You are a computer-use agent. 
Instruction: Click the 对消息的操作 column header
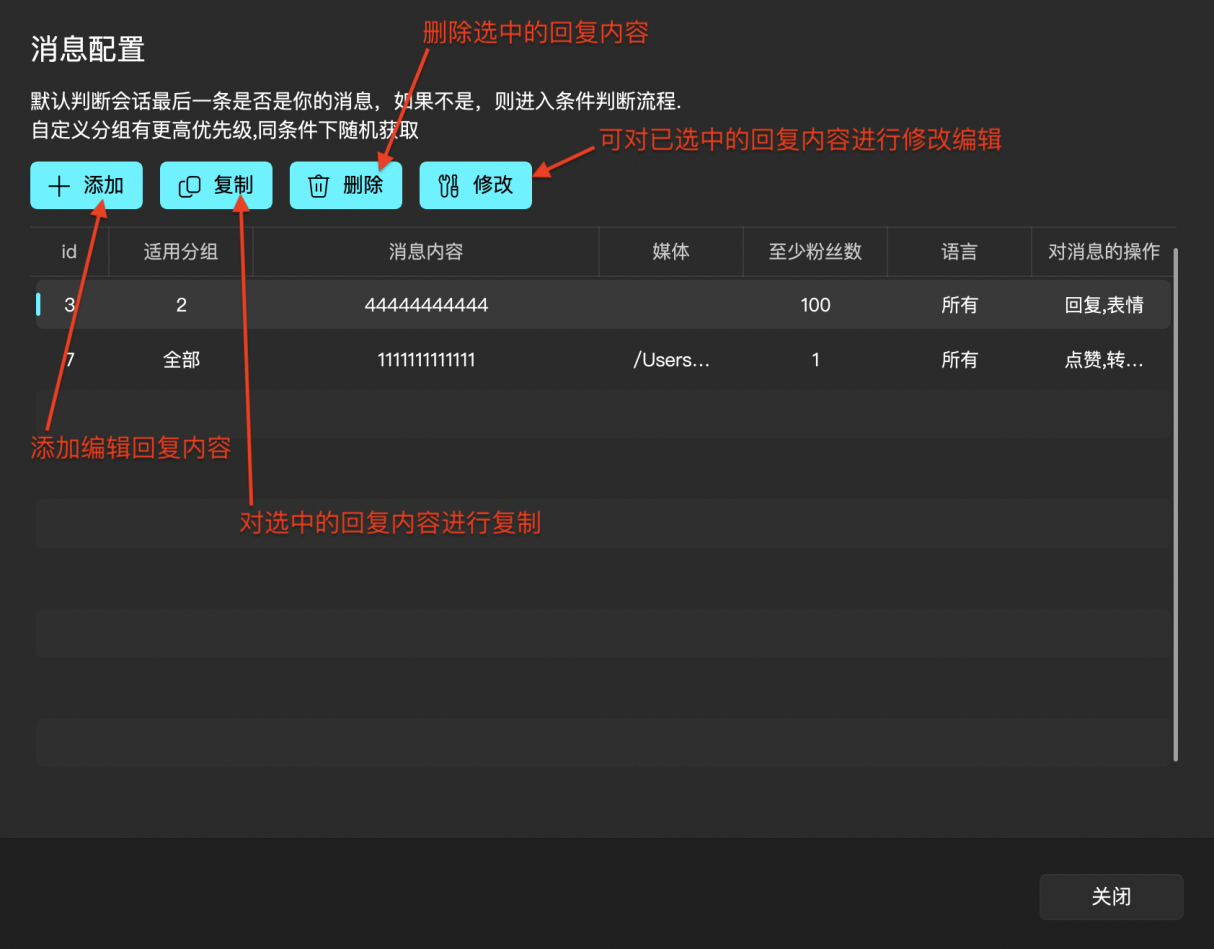(x=1103, y=252)
